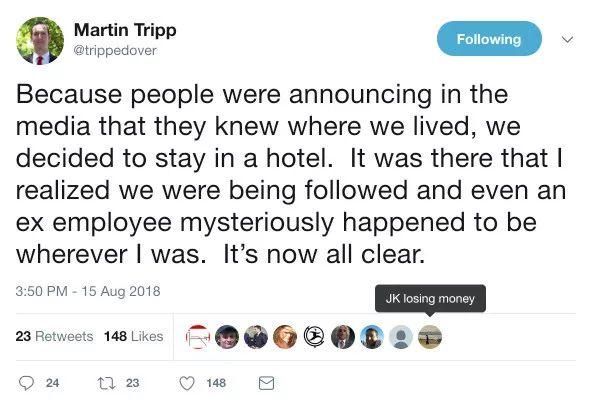Open the 148 Likes list
The height and width of the screenshot is (407, 600).
tap(133, 336)
